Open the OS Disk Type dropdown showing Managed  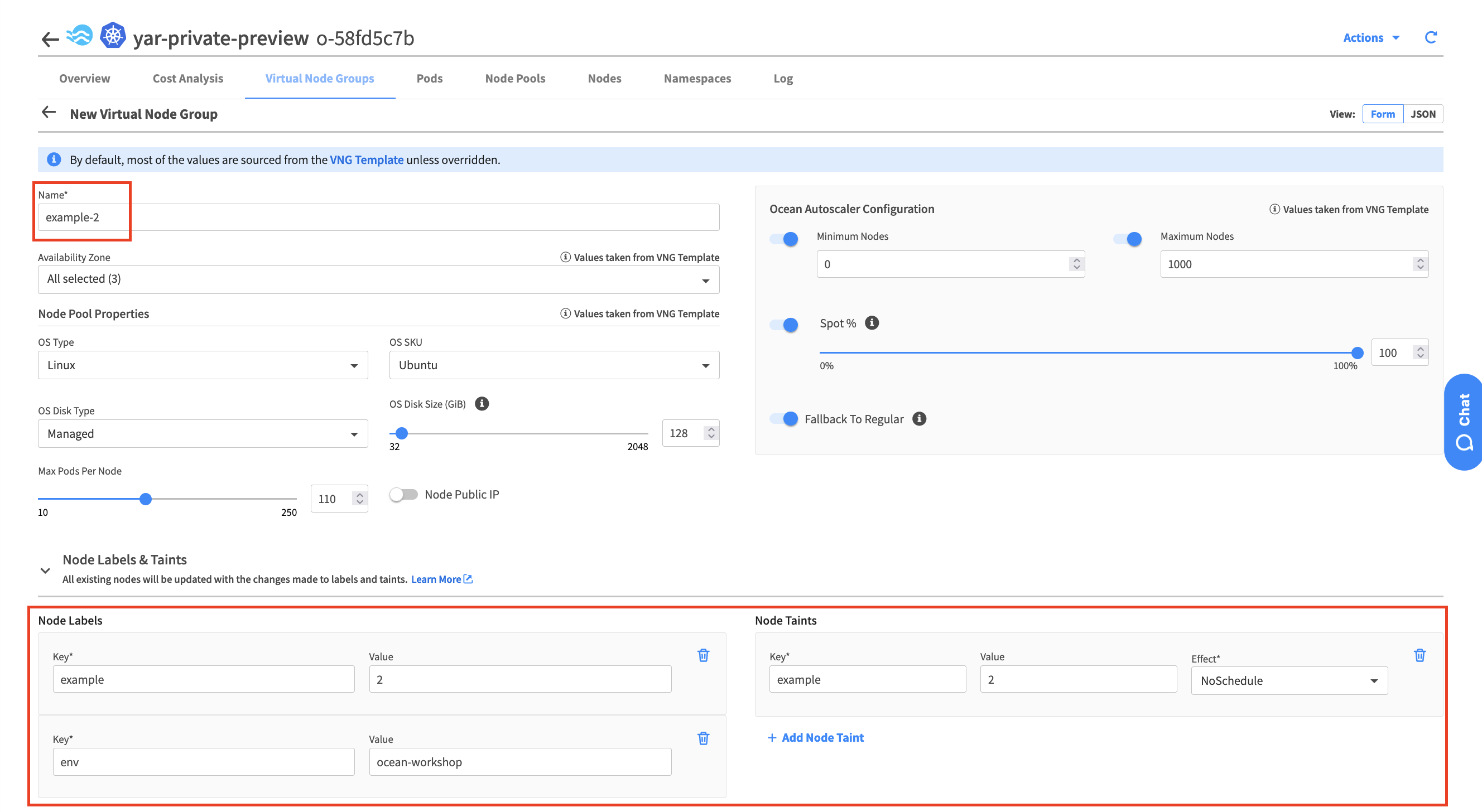click(203, 433)
